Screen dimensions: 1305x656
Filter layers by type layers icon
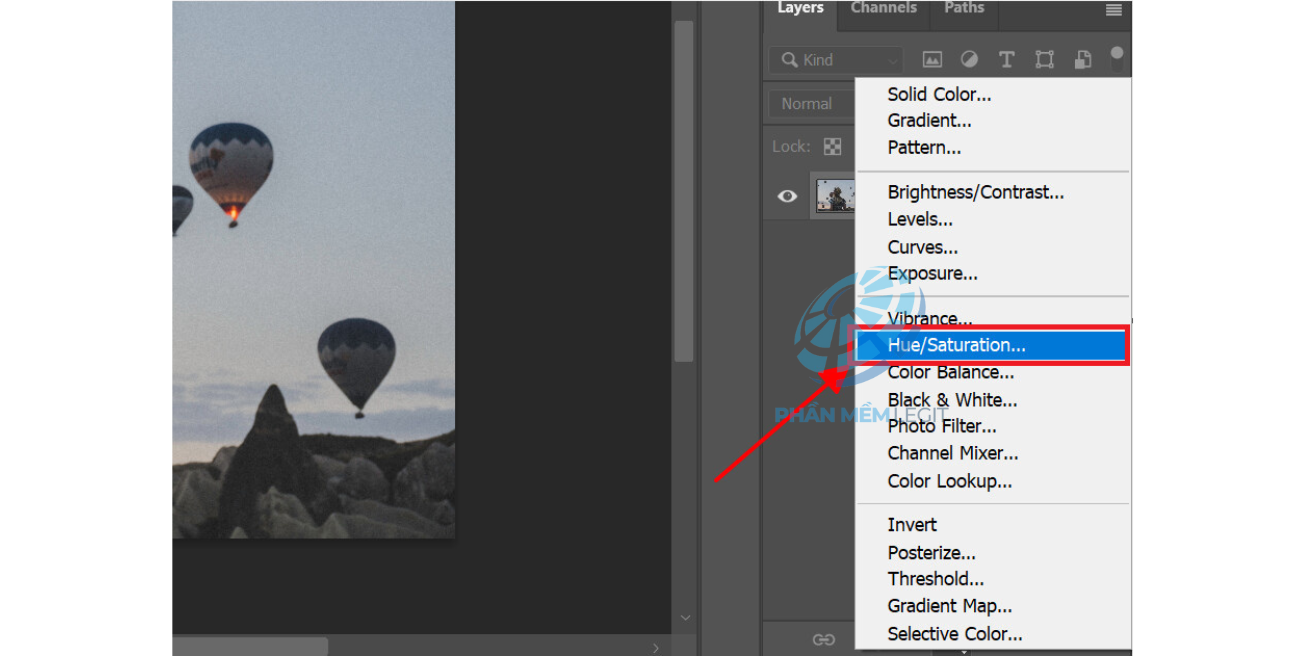pos(1007,60)
